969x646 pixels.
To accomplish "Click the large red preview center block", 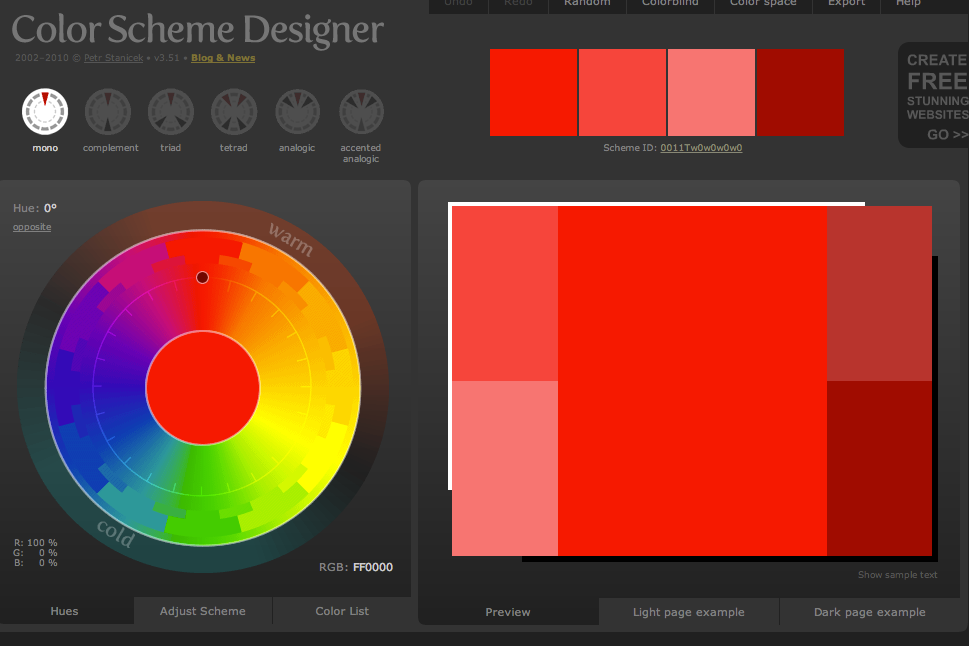I will pyautogui.click(x=692, y=381).
